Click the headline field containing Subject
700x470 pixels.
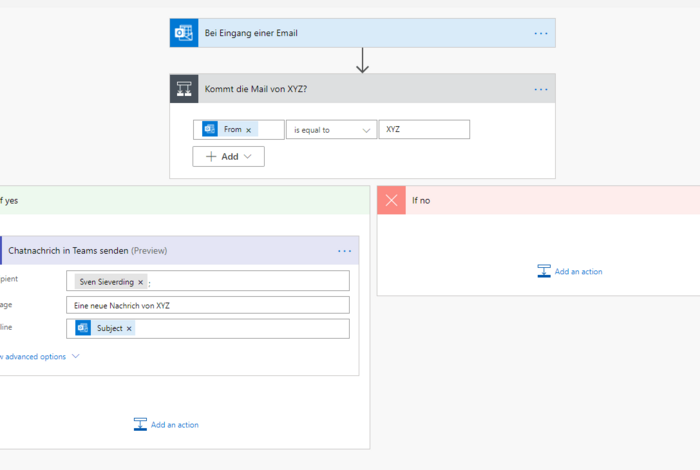pyautogui.click(x=208, y=329)
